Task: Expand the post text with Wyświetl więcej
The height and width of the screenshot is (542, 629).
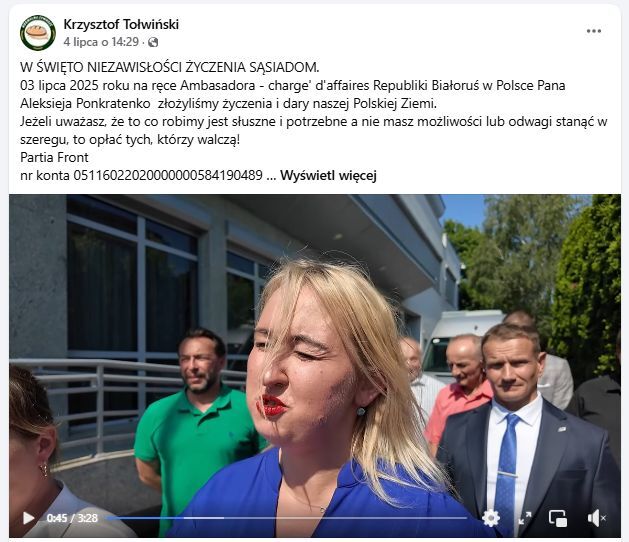Action: coord(328,175)
